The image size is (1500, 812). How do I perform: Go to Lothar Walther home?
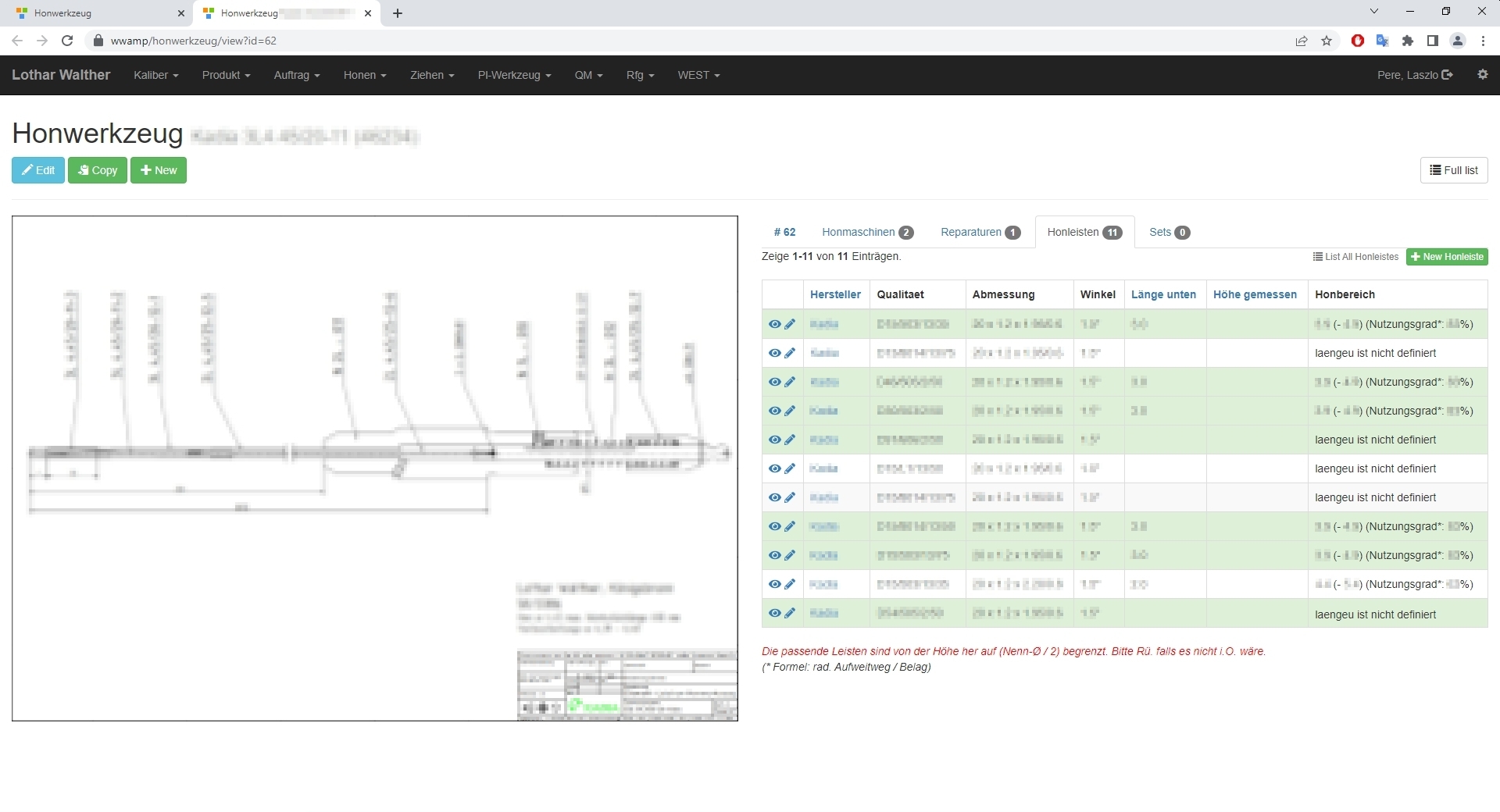tap(61, 75)
